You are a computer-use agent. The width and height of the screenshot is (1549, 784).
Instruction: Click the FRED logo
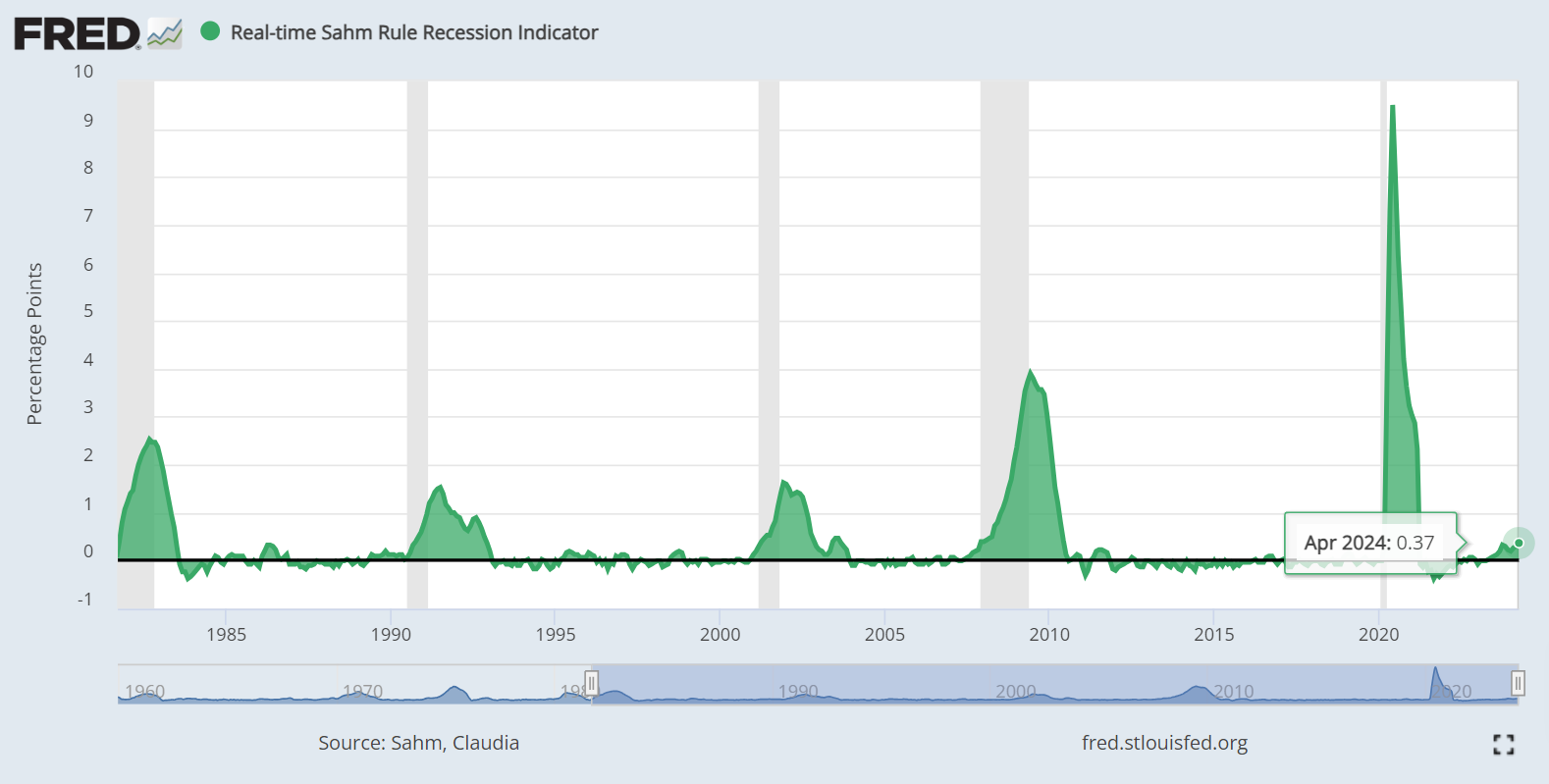click(x=77, y=34)
